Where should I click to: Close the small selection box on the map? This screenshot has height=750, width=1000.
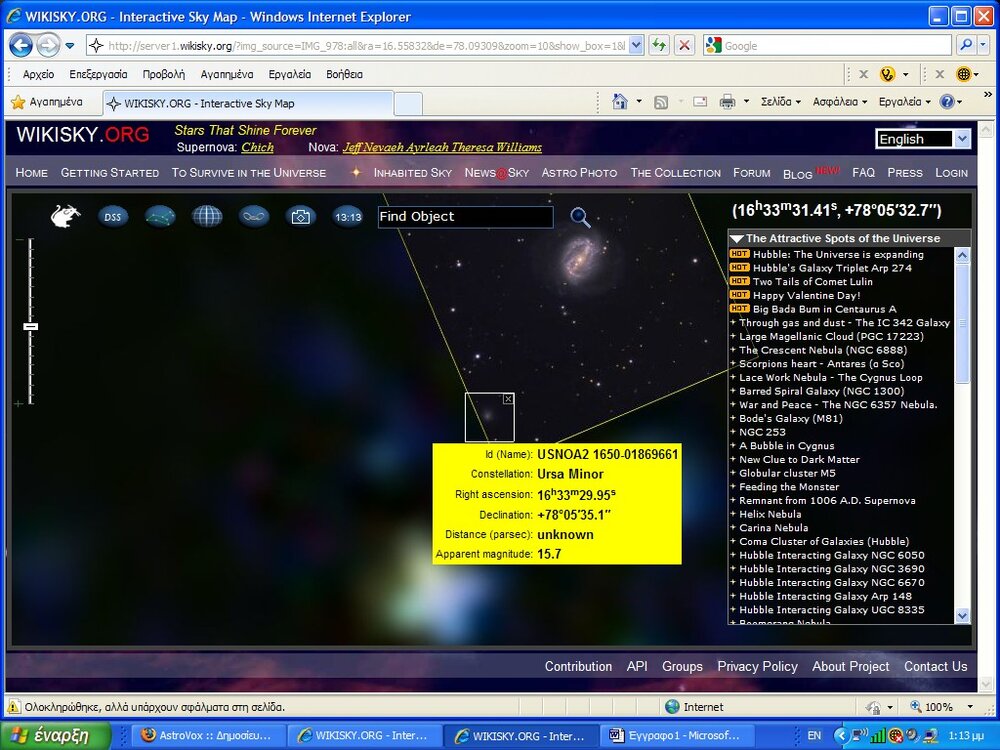point(508,399)
